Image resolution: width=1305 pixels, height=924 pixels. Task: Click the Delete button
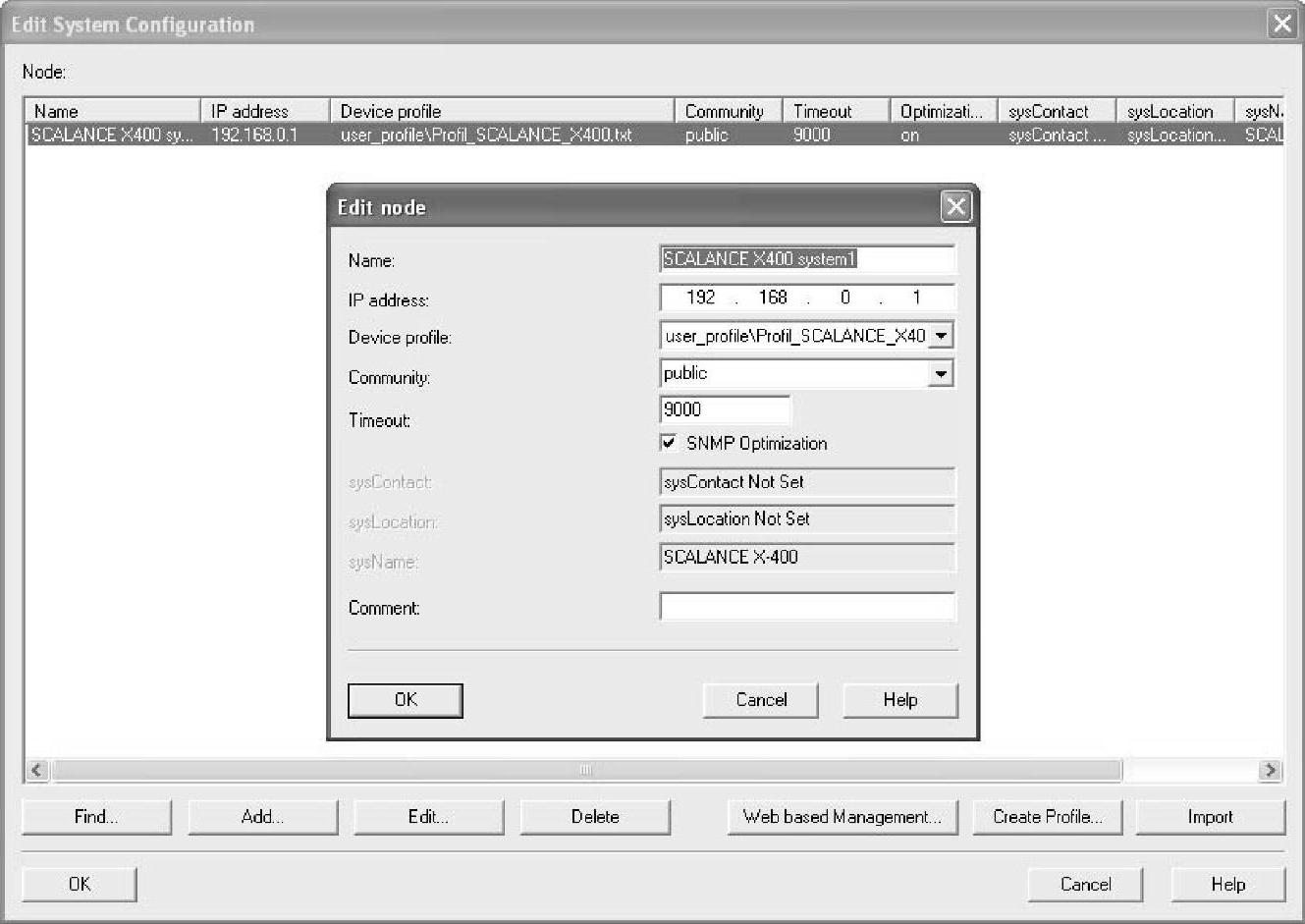pos(595,817)
